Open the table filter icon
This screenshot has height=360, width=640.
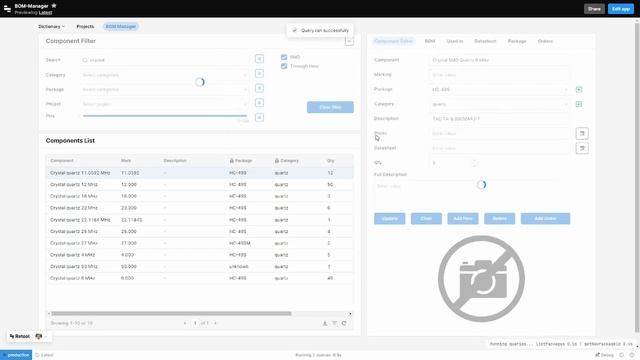point(334,323)
